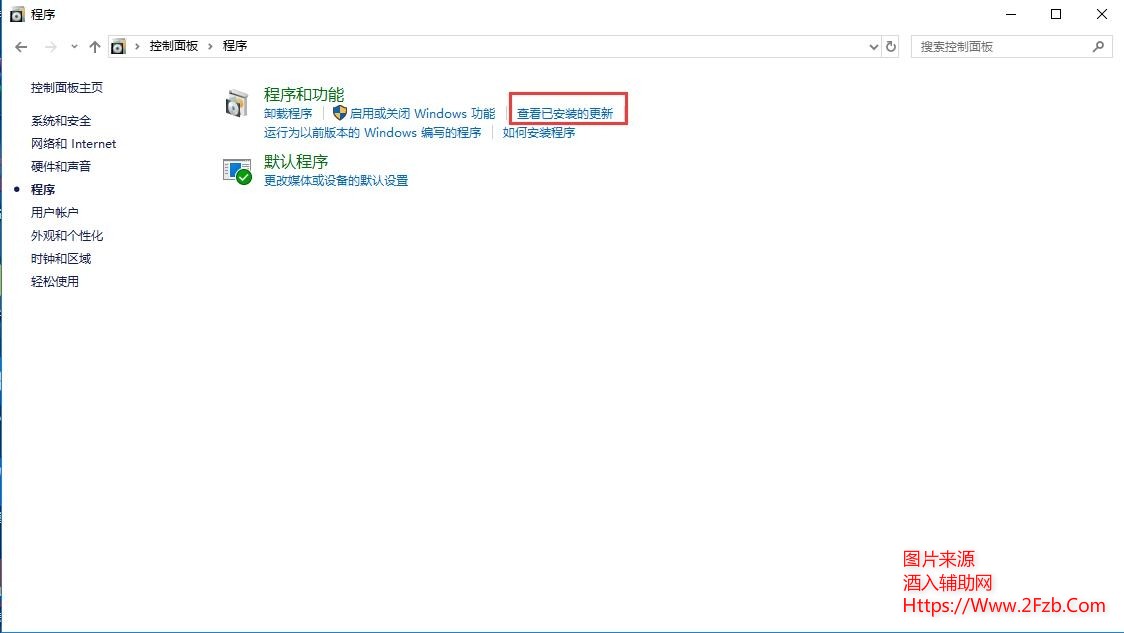Go up one level with up arrow
The width and height of the screenshot is (1124, 633).
click(95, 47)
